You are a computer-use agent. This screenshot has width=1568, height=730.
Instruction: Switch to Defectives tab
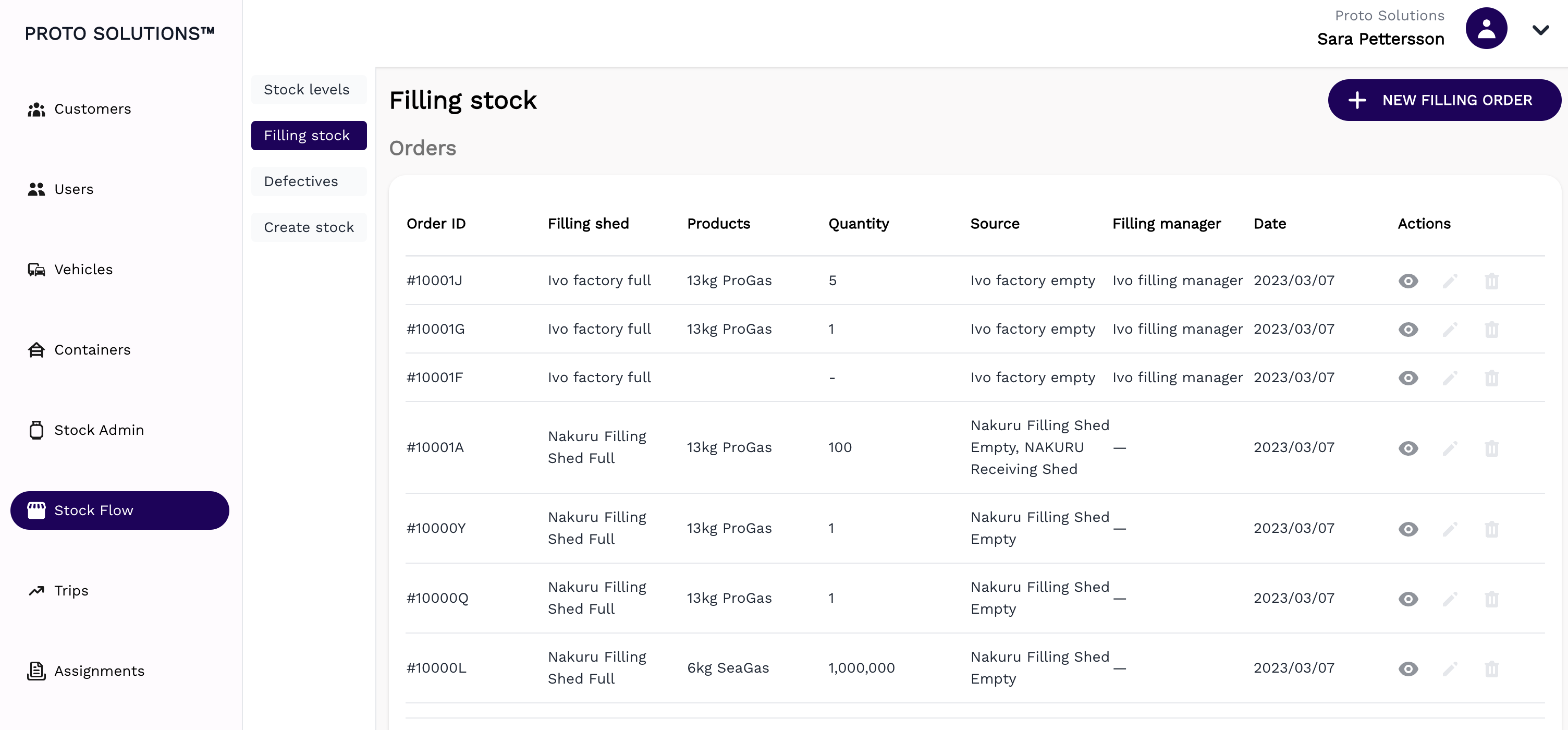click(309, 181)
